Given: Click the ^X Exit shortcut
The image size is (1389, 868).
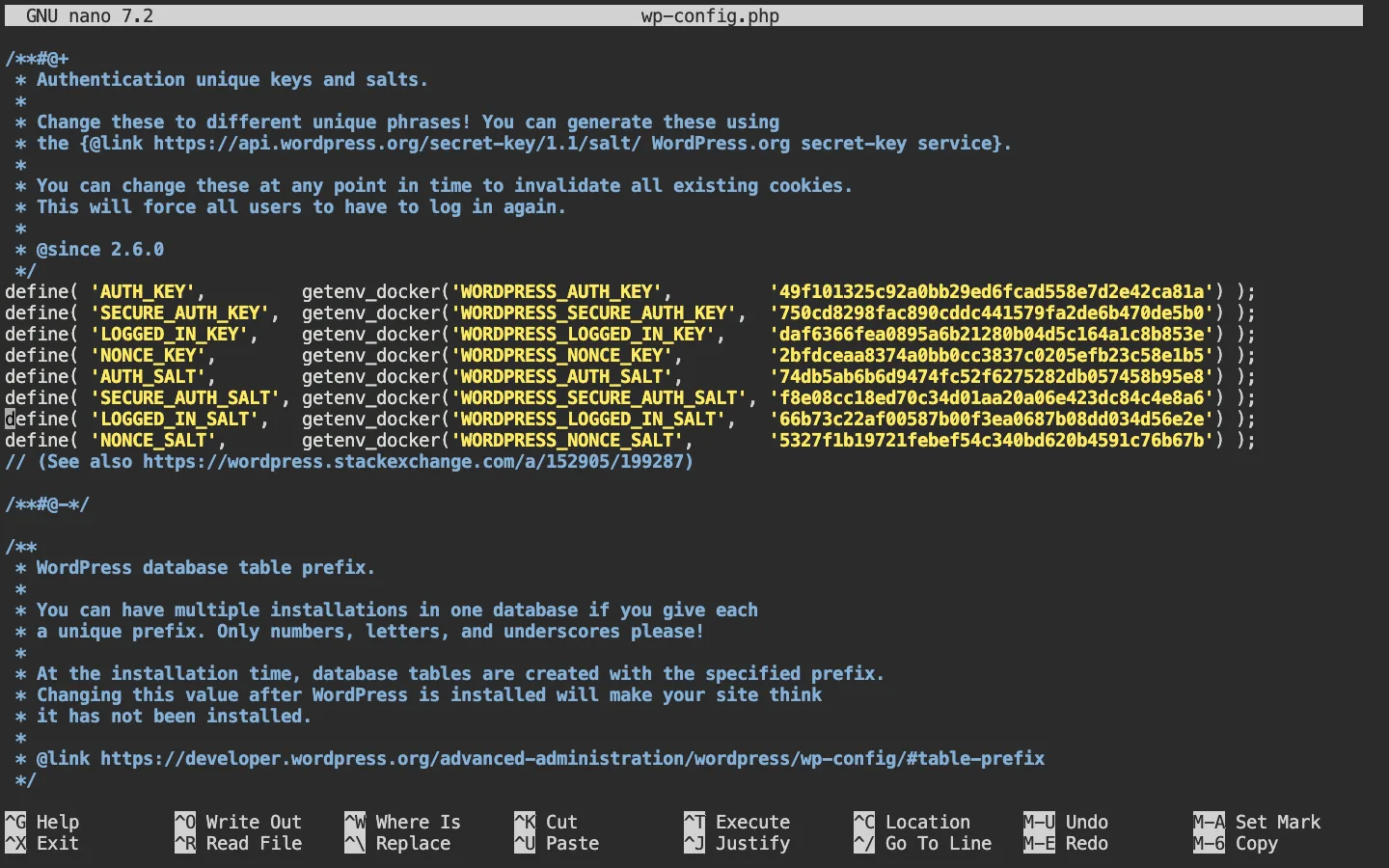Looking at the screenshot, I should (42, 843).
